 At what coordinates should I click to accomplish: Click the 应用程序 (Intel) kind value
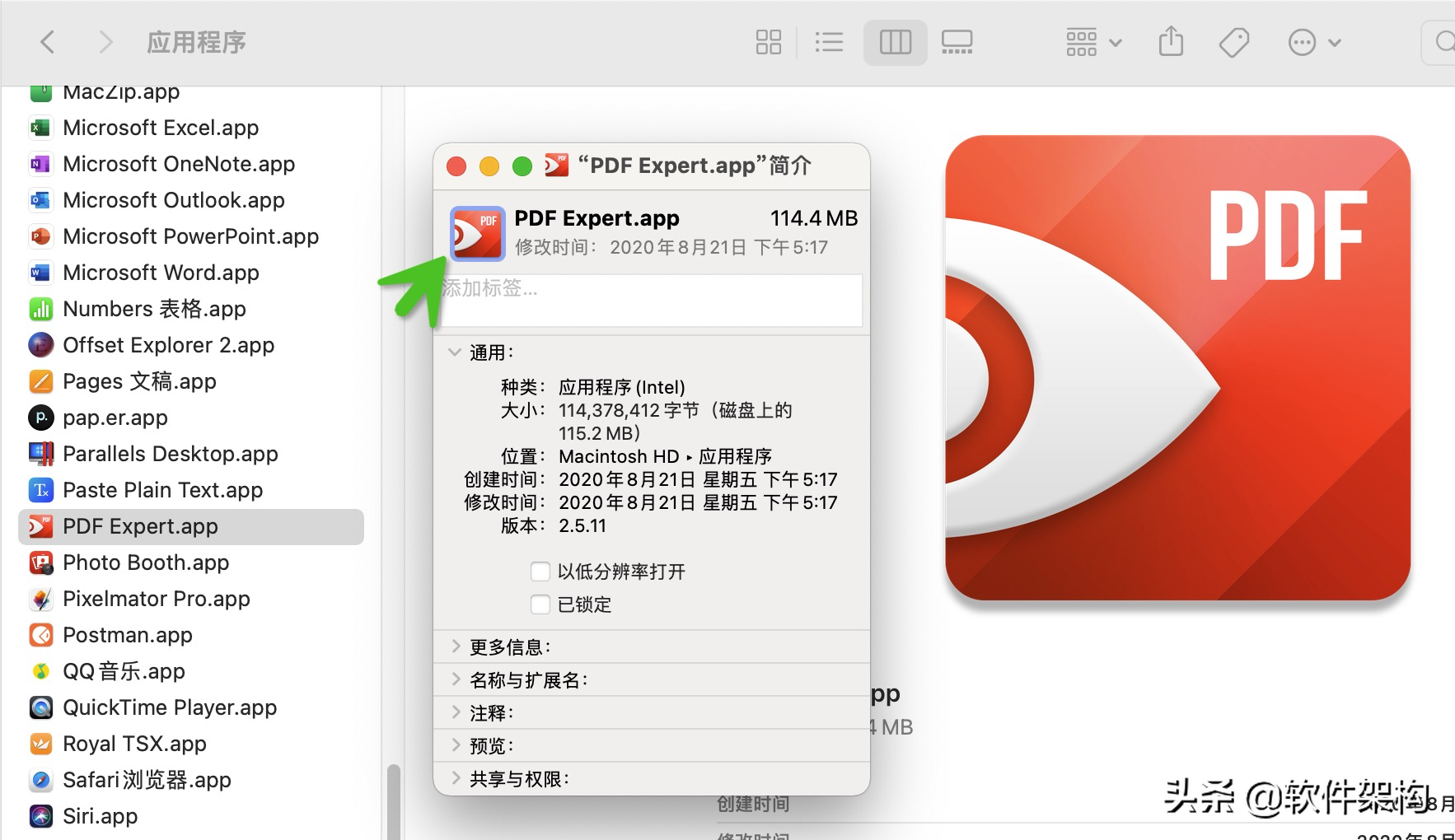point(622,387)
